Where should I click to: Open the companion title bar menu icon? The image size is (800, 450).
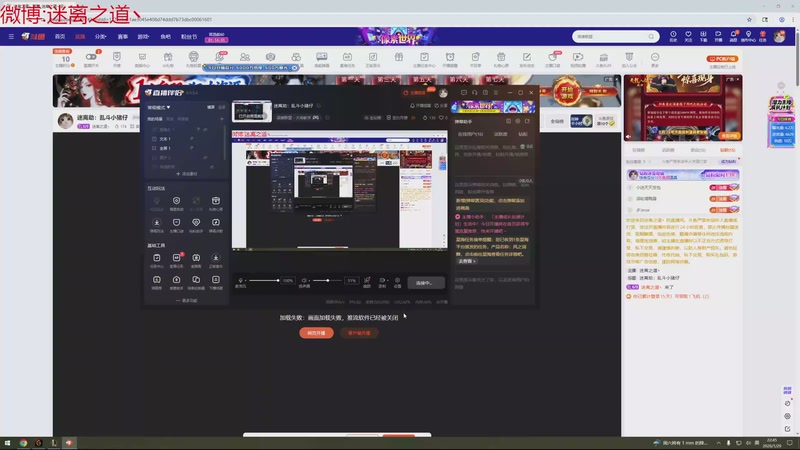coord(496,93)
